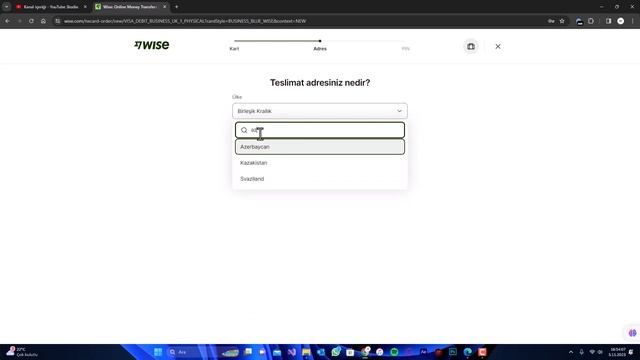Go back to the Kart step
640x360 pixels.
[x=234, y=49]
